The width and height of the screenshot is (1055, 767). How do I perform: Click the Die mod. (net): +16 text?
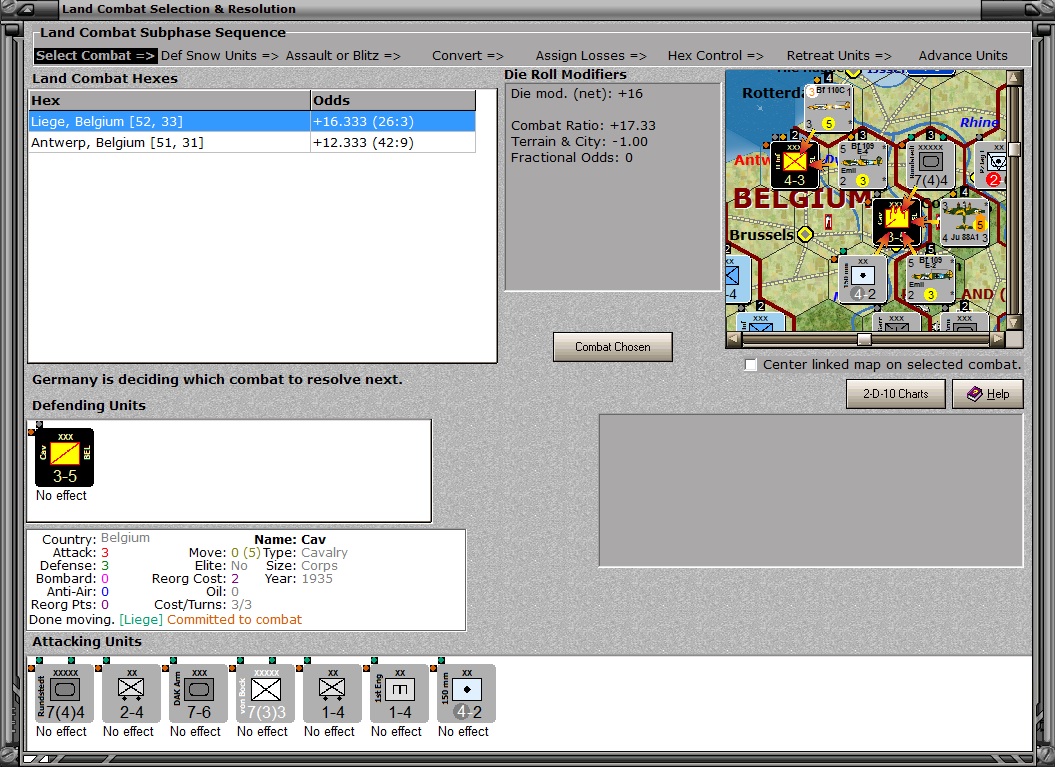pyautogui.click(x=577, y=94)
